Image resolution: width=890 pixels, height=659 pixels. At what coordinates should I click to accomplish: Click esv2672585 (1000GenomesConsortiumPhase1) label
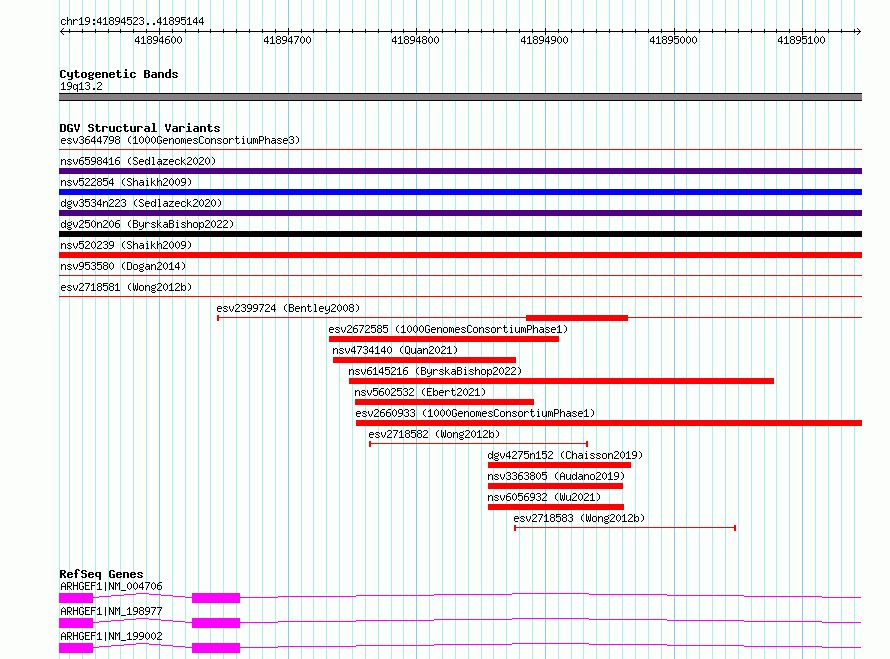[x=448, y=329]
